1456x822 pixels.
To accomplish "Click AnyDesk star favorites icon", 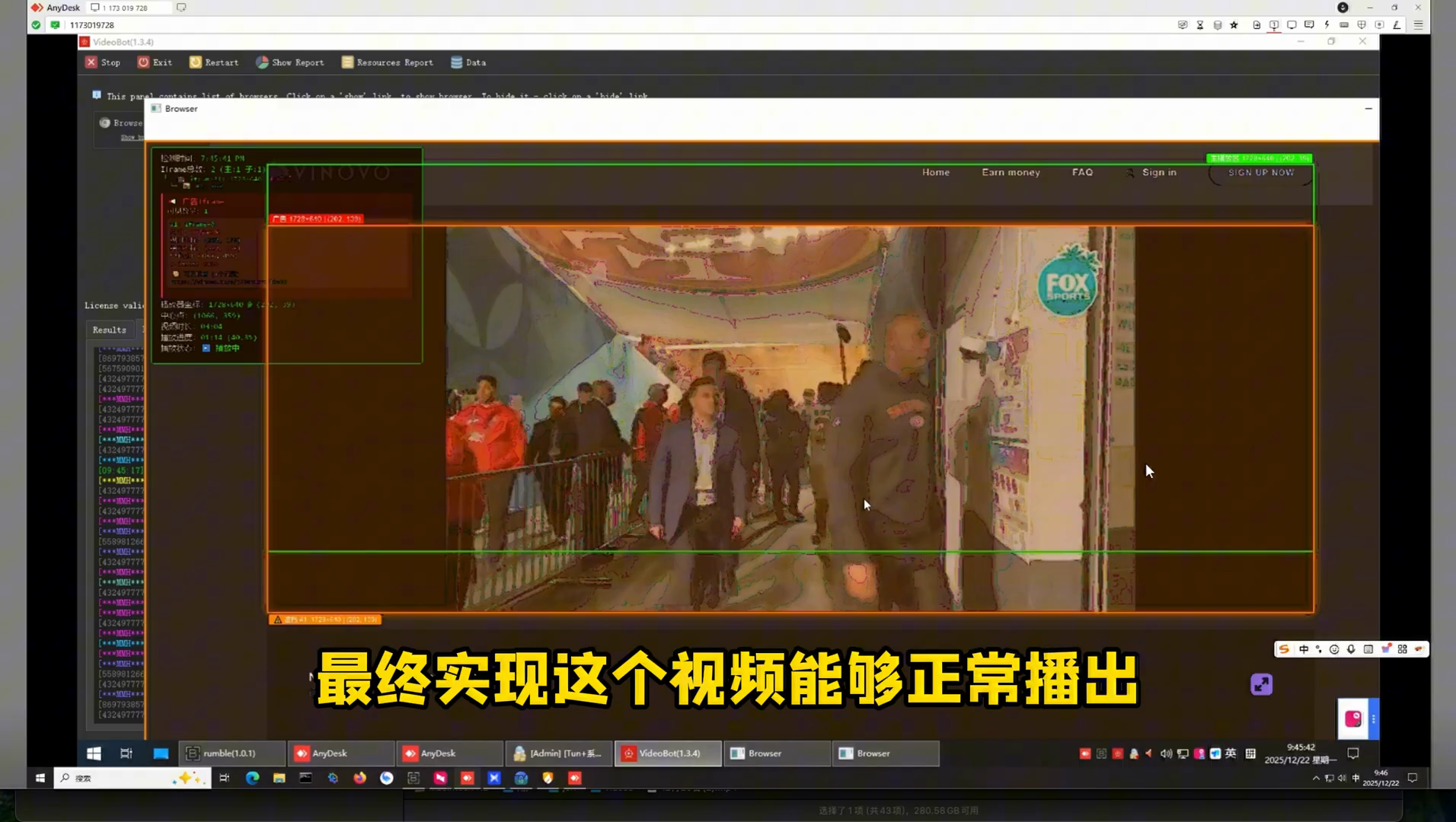I will (1234, 25).
